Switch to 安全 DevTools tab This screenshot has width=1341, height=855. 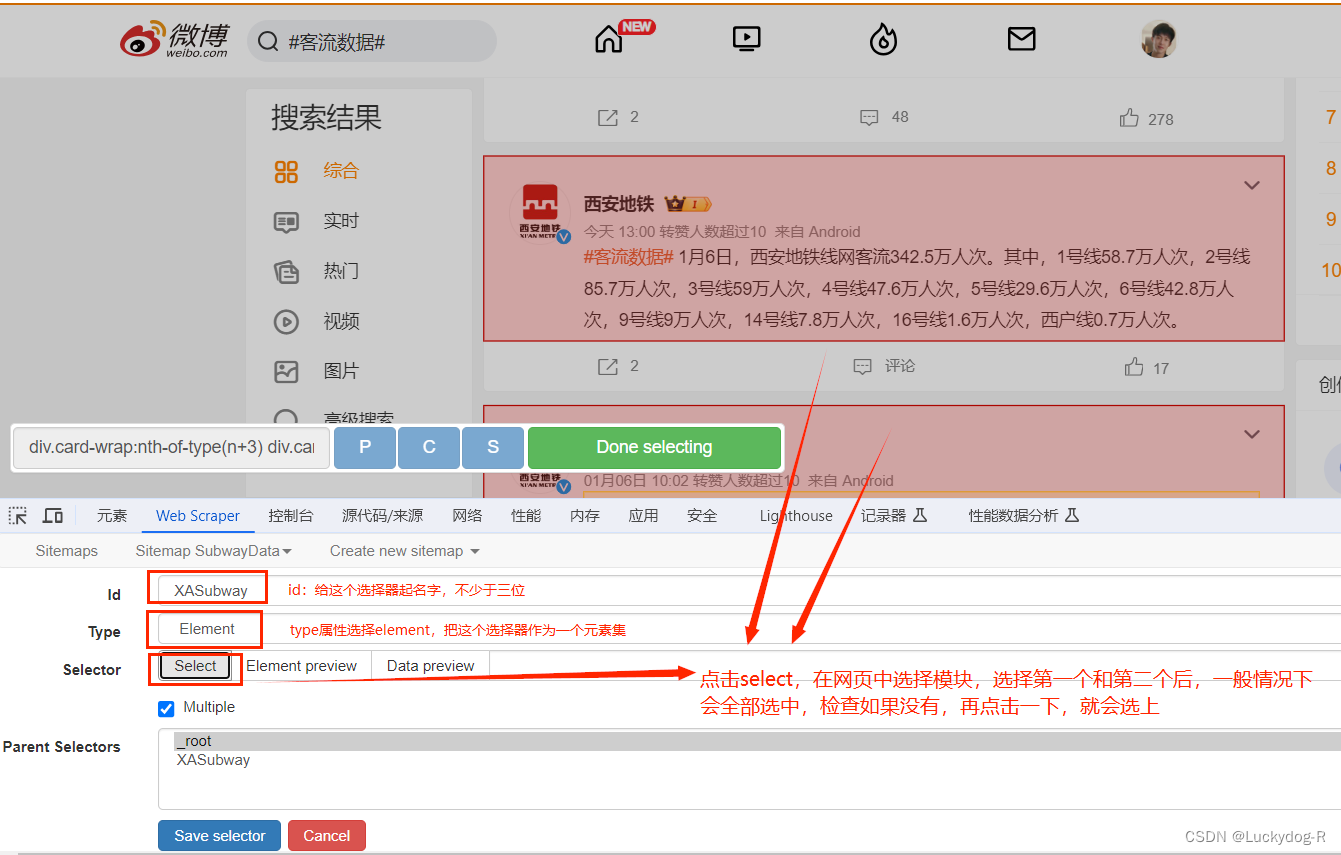702,516
